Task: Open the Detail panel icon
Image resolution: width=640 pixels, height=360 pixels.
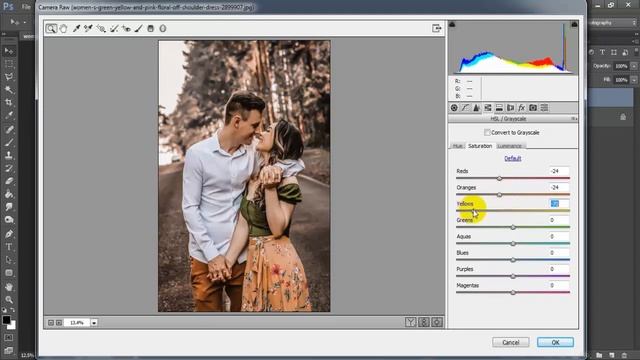Action: (x=476, y=108)
